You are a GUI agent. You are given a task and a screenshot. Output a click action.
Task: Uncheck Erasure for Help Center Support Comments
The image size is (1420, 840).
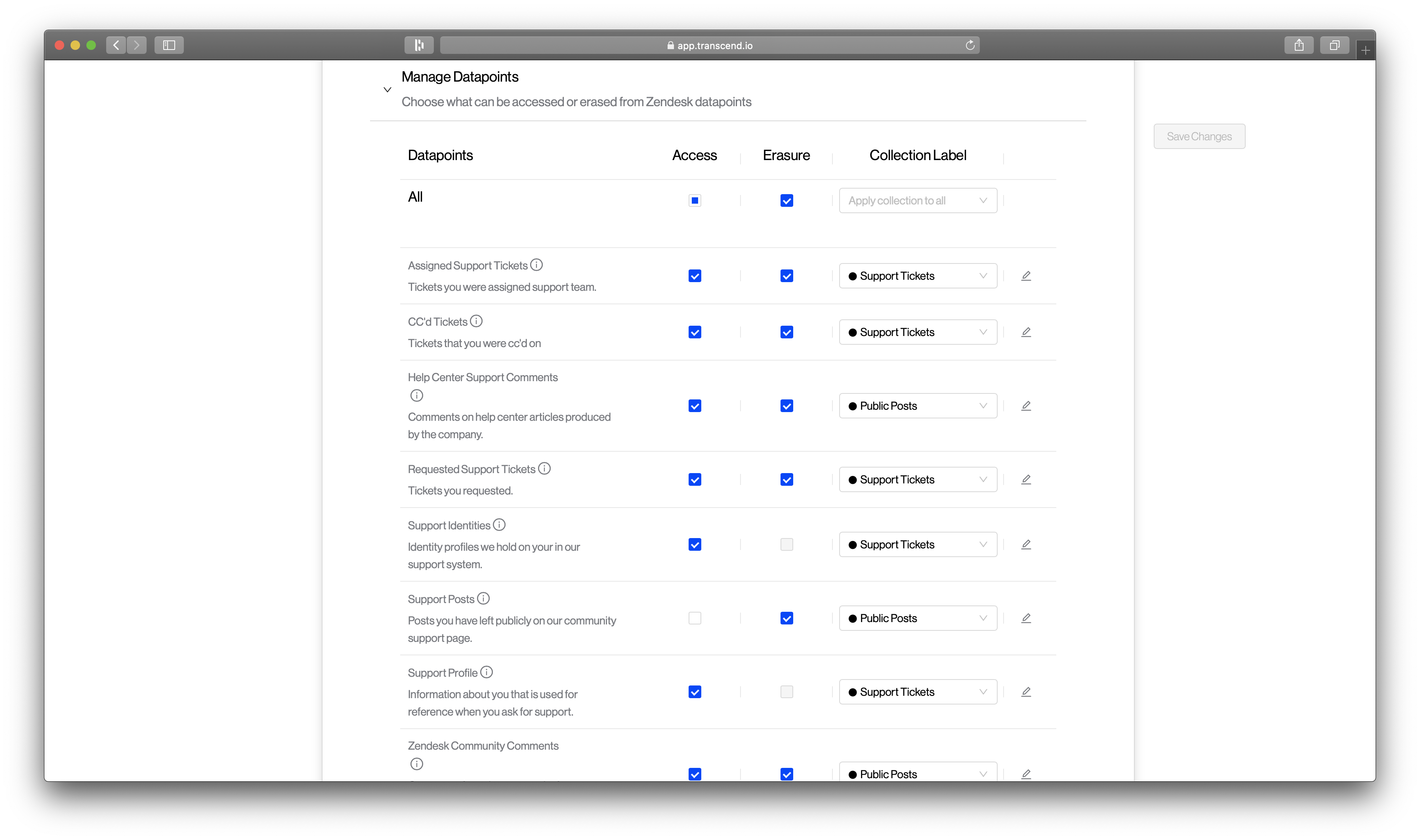pyautogui.click(x=786, y=405)
